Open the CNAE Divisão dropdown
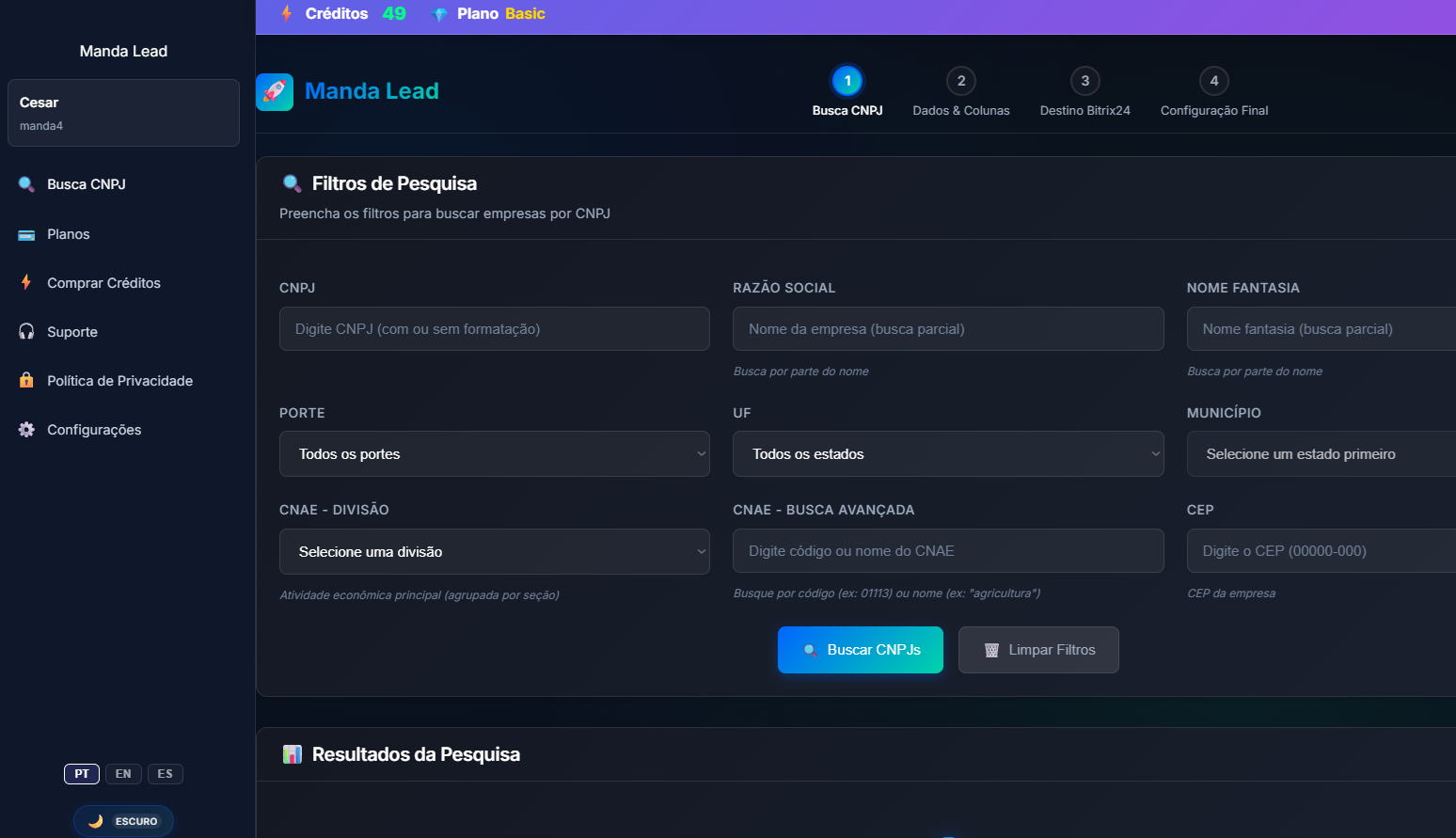This screenshot has height=838, width=1456. tap(494, 552)
